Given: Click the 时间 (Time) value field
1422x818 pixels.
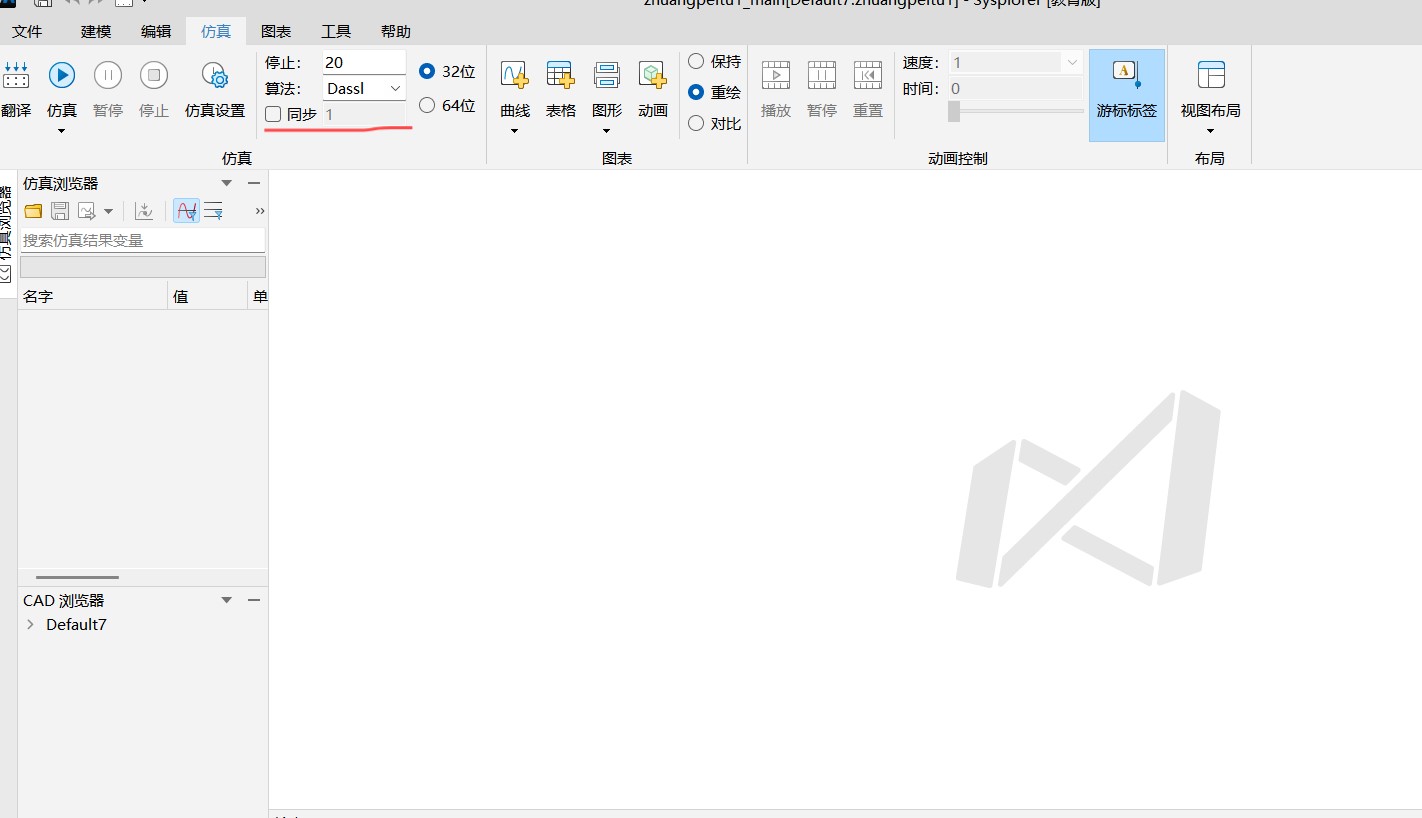Looking at the screenshot, I should (1016, 88).
